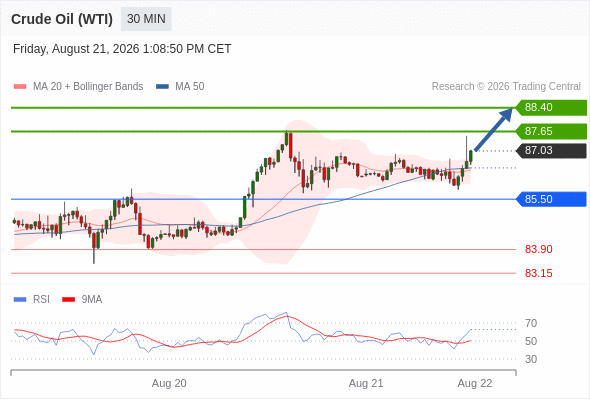Click the blue upward trend arrow
This screenshot has width=590, height=400.
[x=493, y=129]
